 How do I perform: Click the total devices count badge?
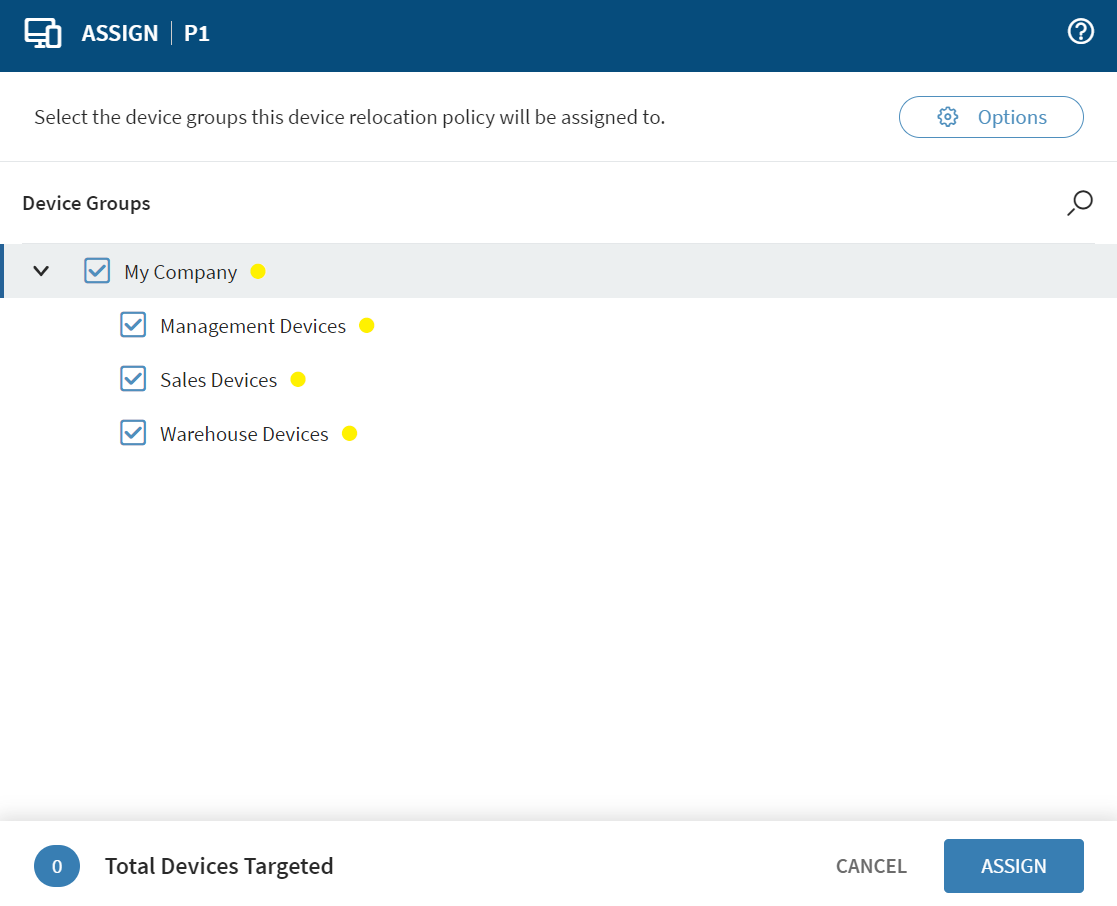coord(57,866)
